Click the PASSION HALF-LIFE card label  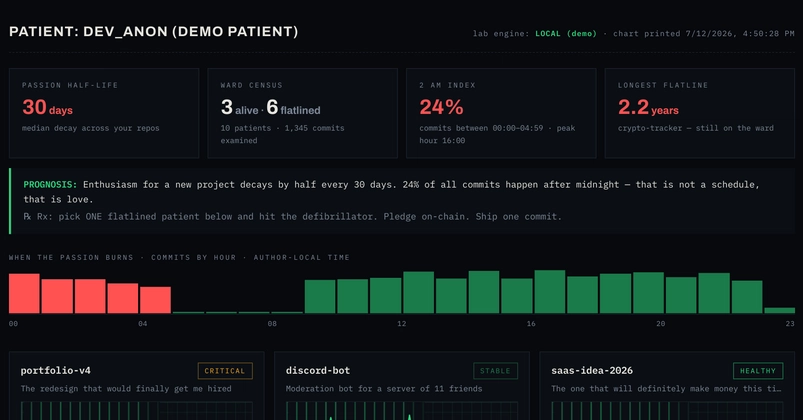(x=70, y=85)
